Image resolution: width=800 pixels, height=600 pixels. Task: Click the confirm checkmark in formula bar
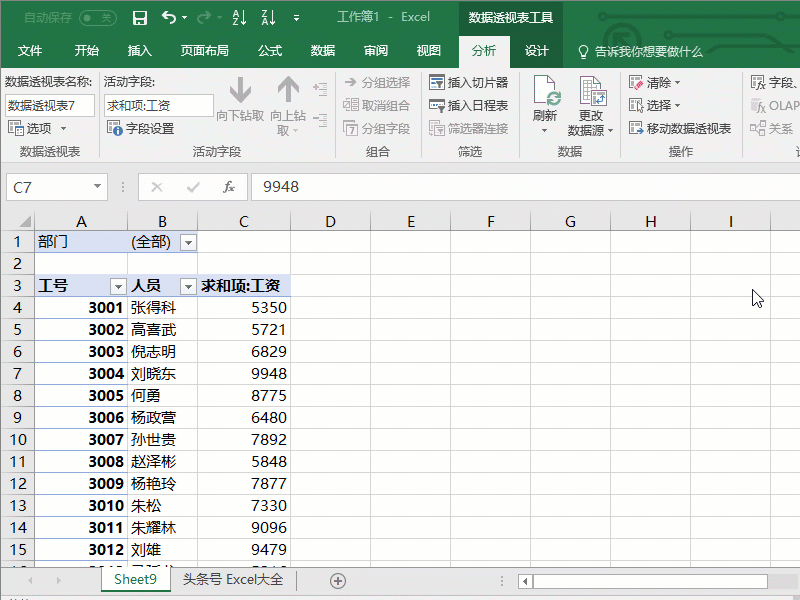pos(193,187)
